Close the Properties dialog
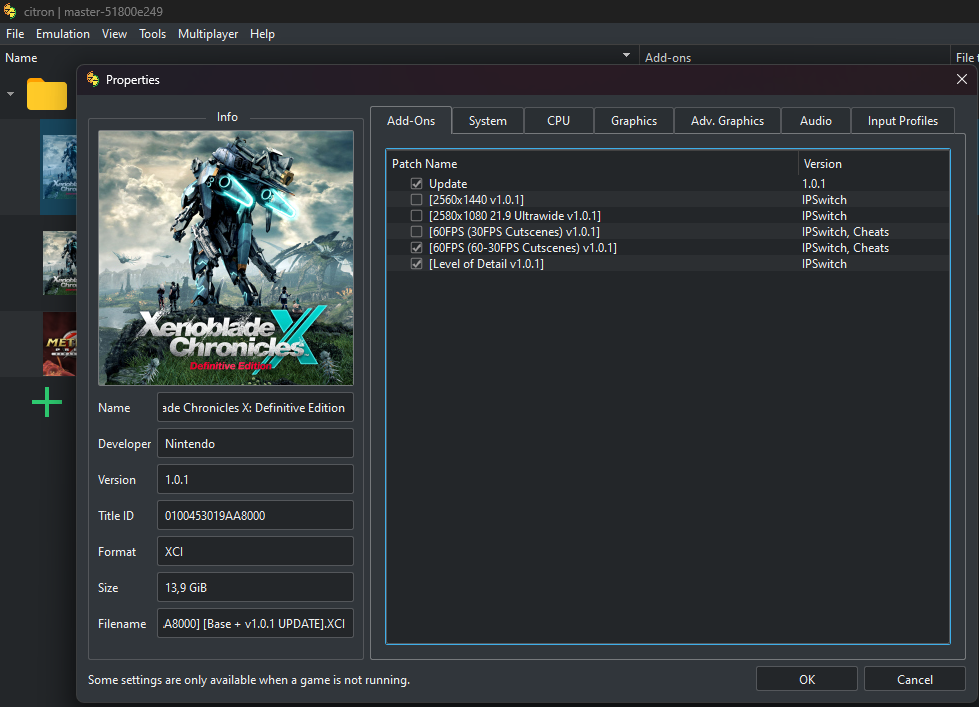979x707 pixels. point(962,79)
